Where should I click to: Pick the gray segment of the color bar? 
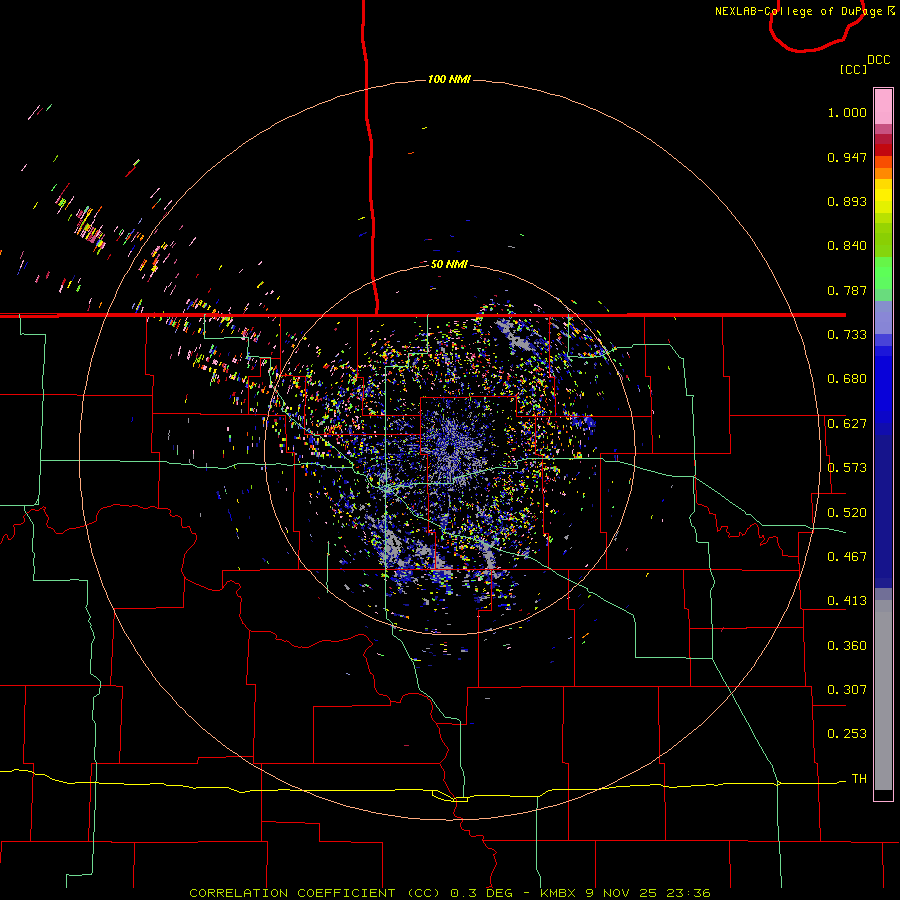[883, 695]
